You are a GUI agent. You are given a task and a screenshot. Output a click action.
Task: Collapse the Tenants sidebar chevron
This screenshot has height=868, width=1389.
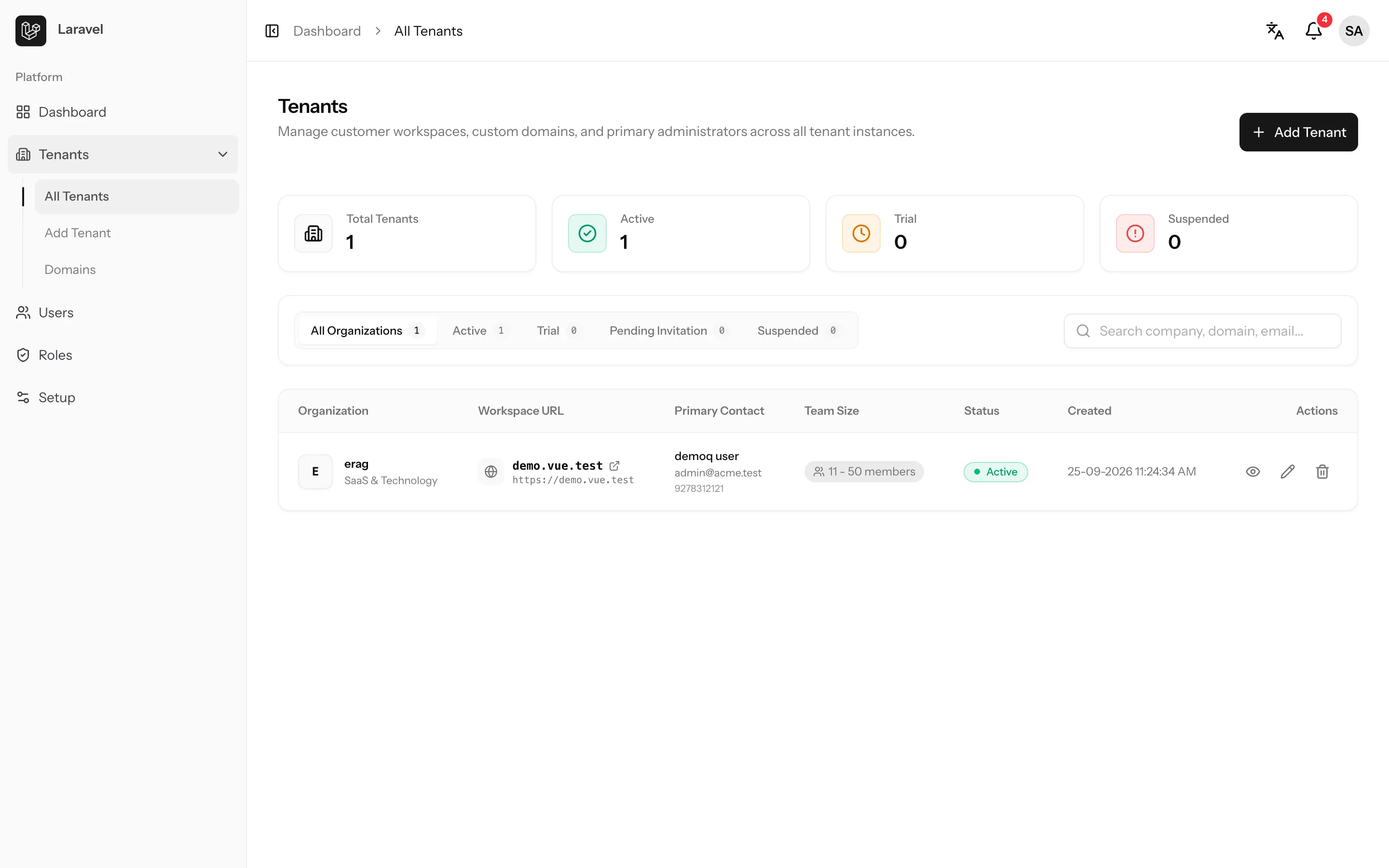pyautogui.click(x=223, y=154)
